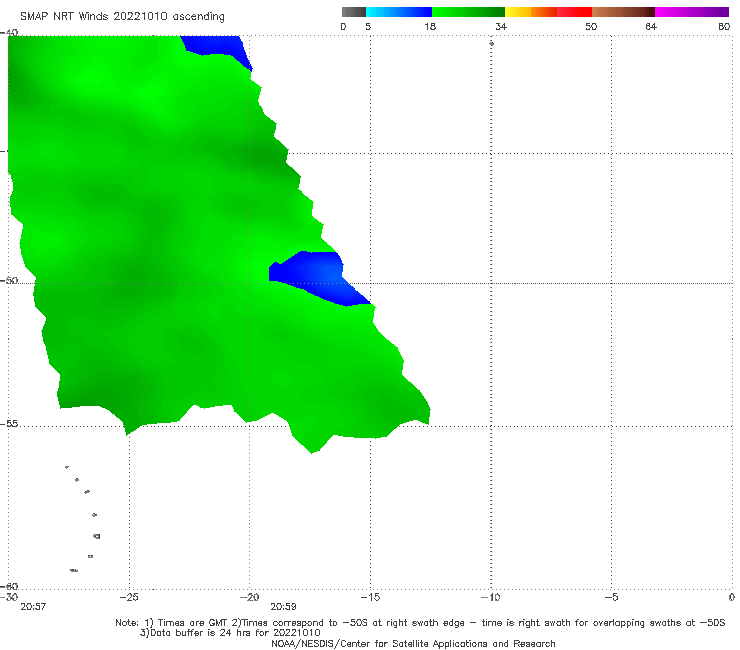Click the 'Data buffer is 24 hrs' note
740x650 pixels.
tap(230, 633)
